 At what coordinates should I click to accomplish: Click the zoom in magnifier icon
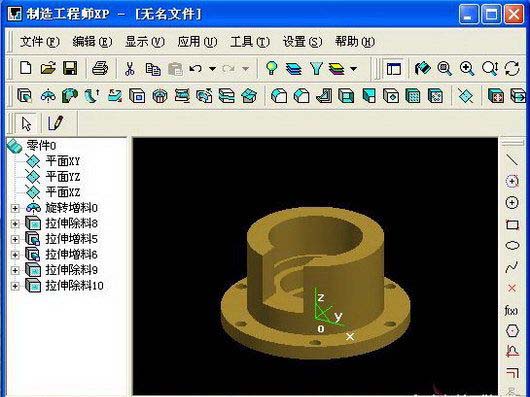[467, 69]
